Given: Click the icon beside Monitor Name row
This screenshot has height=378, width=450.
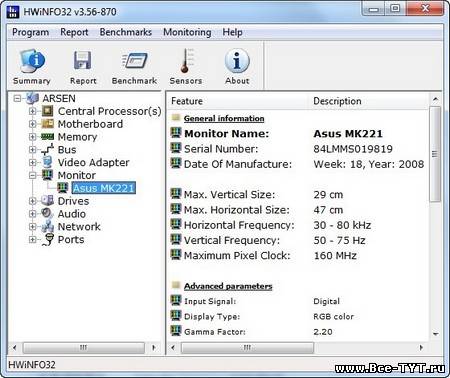Looking at the screenshot, I should [x=176, y=133].
